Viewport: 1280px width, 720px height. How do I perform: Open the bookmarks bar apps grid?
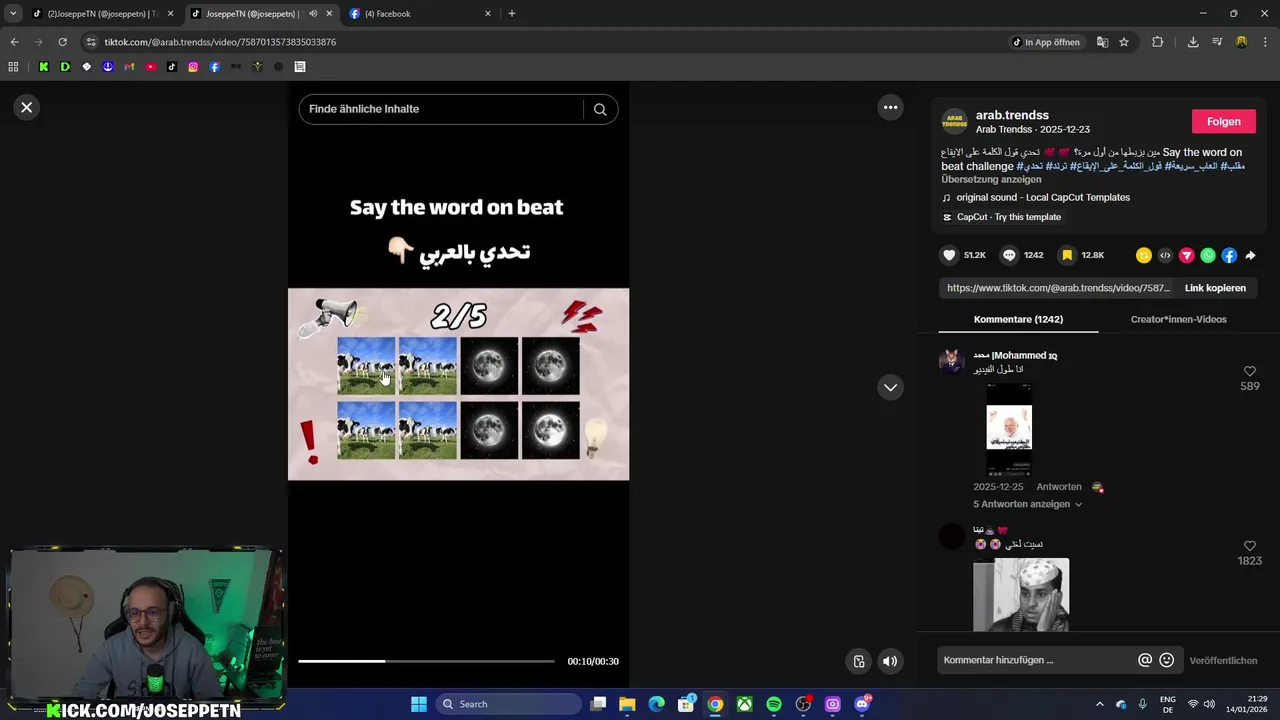coord(13,67)
